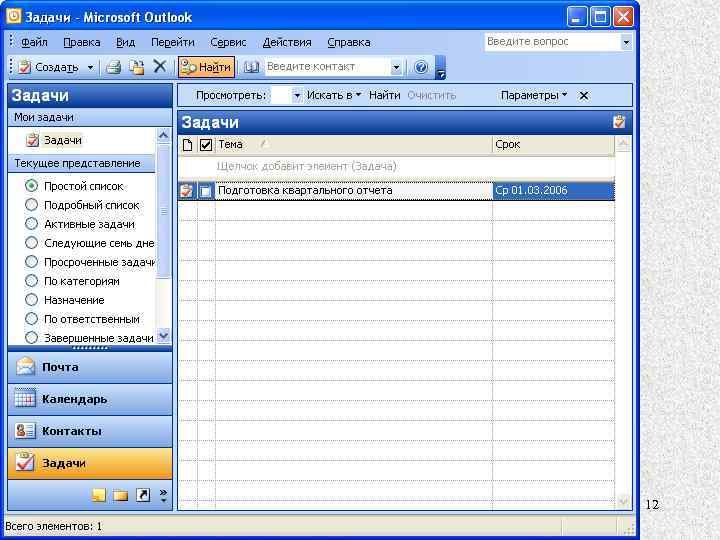720x540 pixels.
Task: Click the Print toolbar icon
Action: (x=113, y=68)
